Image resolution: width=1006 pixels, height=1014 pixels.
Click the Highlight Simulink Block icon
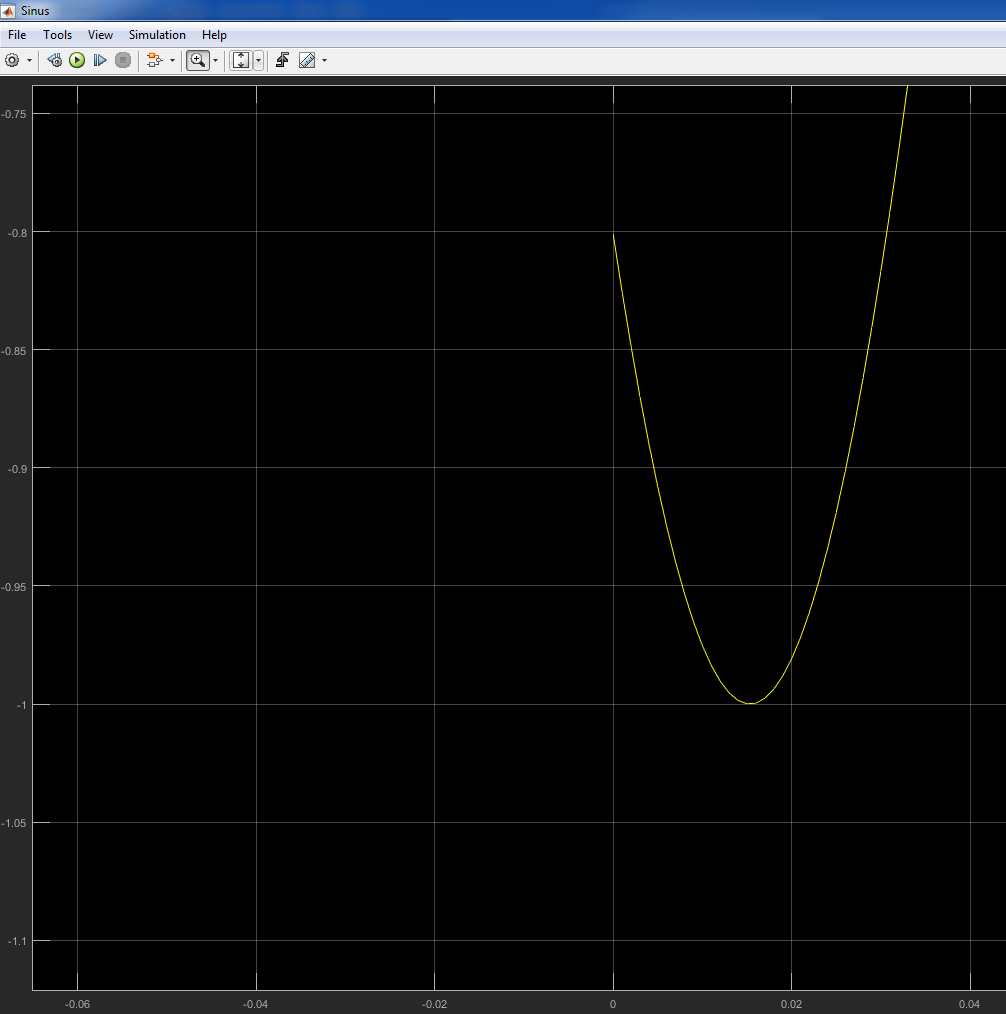[154, 60]
